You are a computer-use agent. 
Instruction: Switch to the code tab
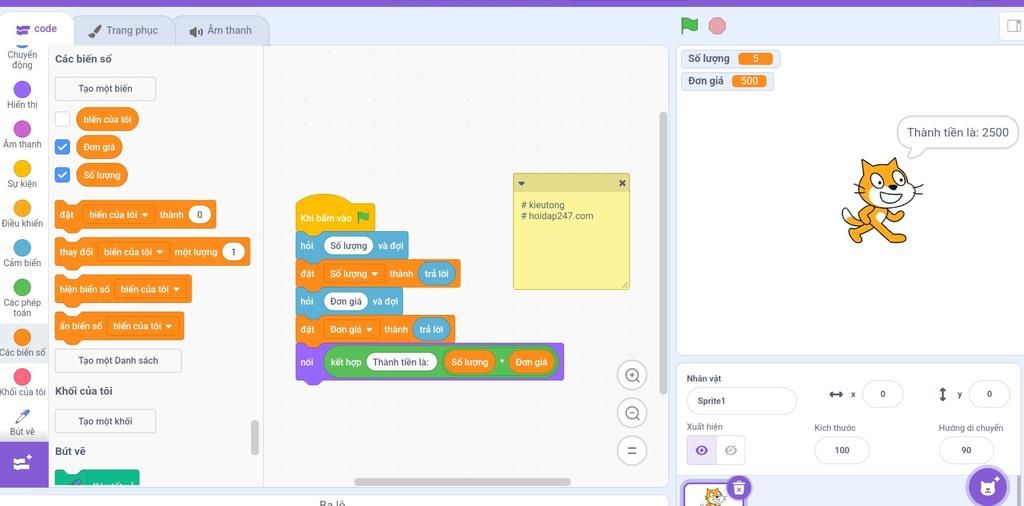[37, 29]
